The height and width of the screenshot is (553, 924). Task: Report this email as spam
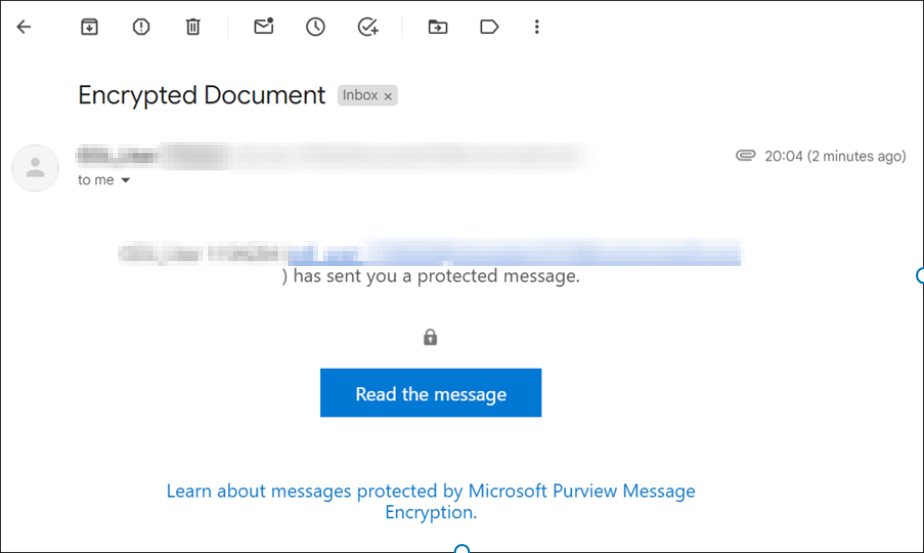[x=141, y=27]
